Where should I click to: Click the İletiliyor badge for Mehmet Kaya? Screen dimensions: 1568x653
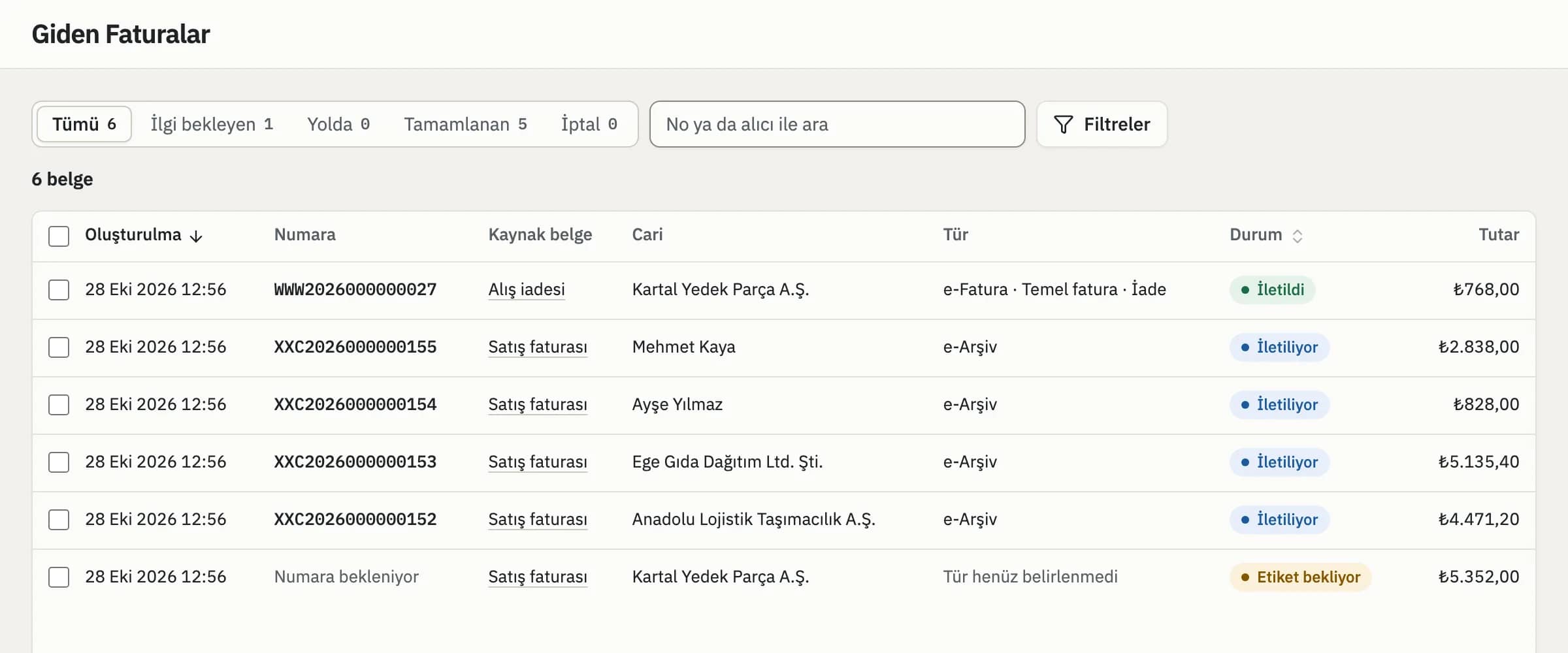click(x=1279, y=347)
